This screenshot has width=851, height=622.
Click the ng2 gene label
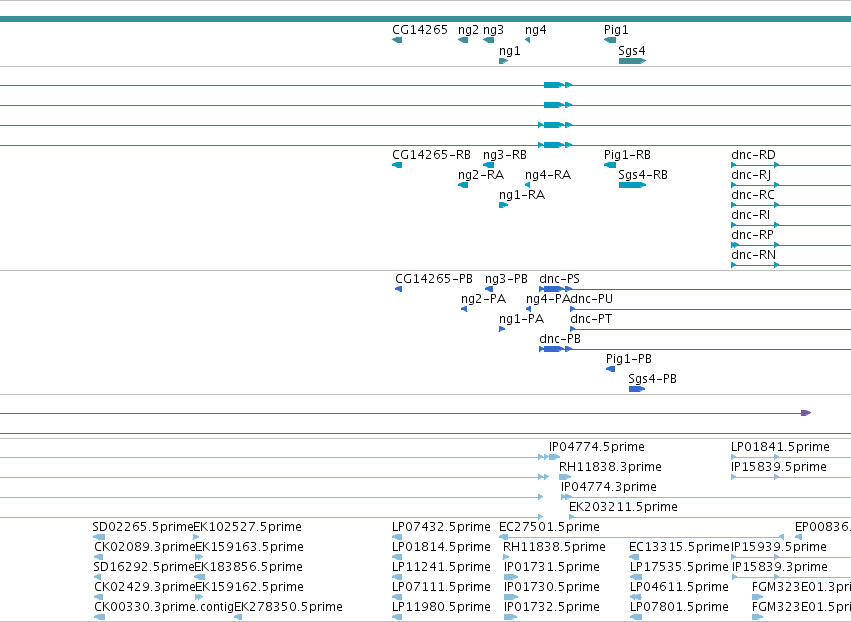(468, 30)
